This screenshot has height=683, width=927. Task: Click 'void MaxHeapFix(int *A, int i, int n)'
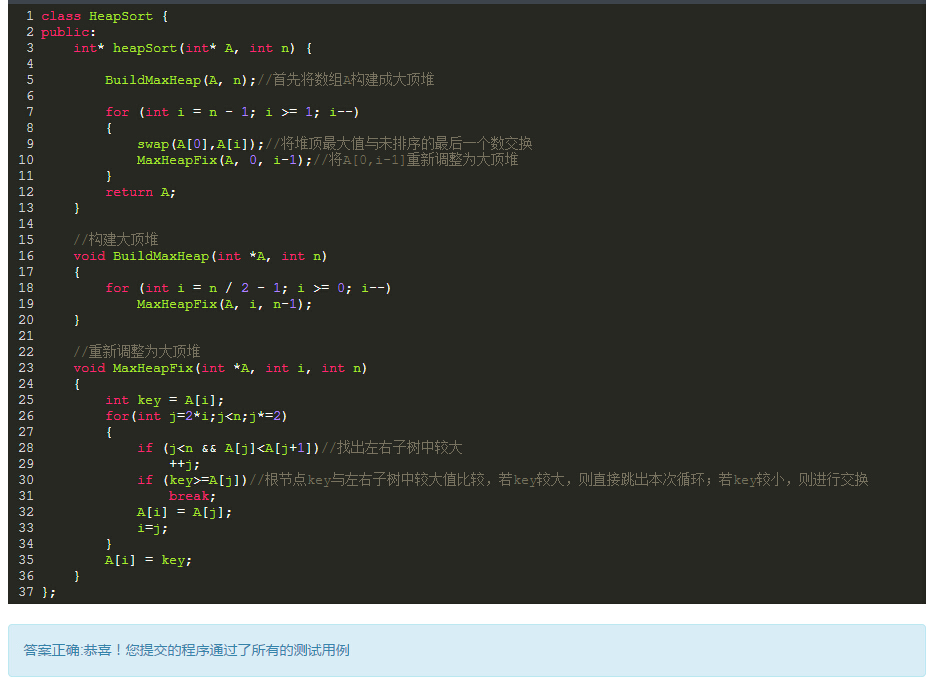tap(221, 368)
